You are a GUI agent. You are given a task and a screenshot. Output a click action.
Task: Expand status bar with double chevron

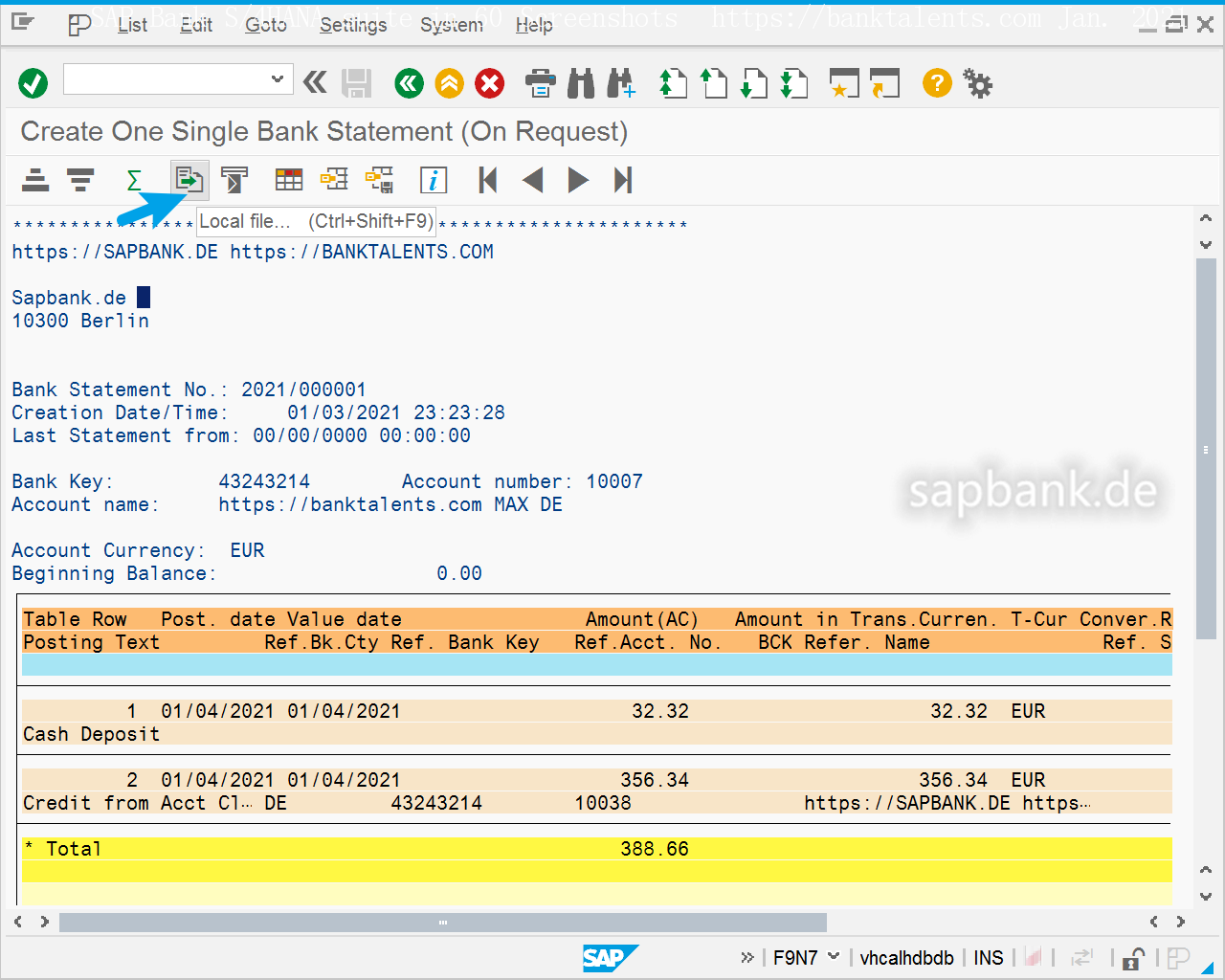pos(746,957)
